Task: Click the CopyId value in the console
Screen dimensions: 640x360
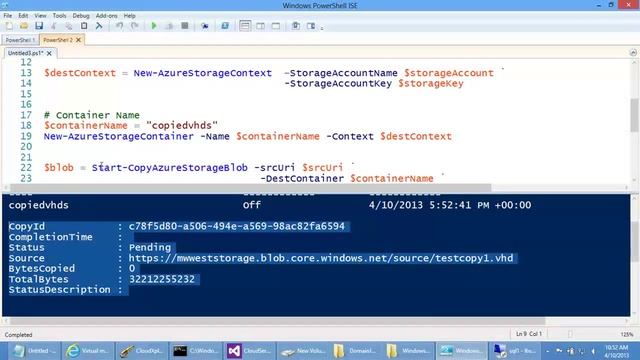Action: pos(236,227)
